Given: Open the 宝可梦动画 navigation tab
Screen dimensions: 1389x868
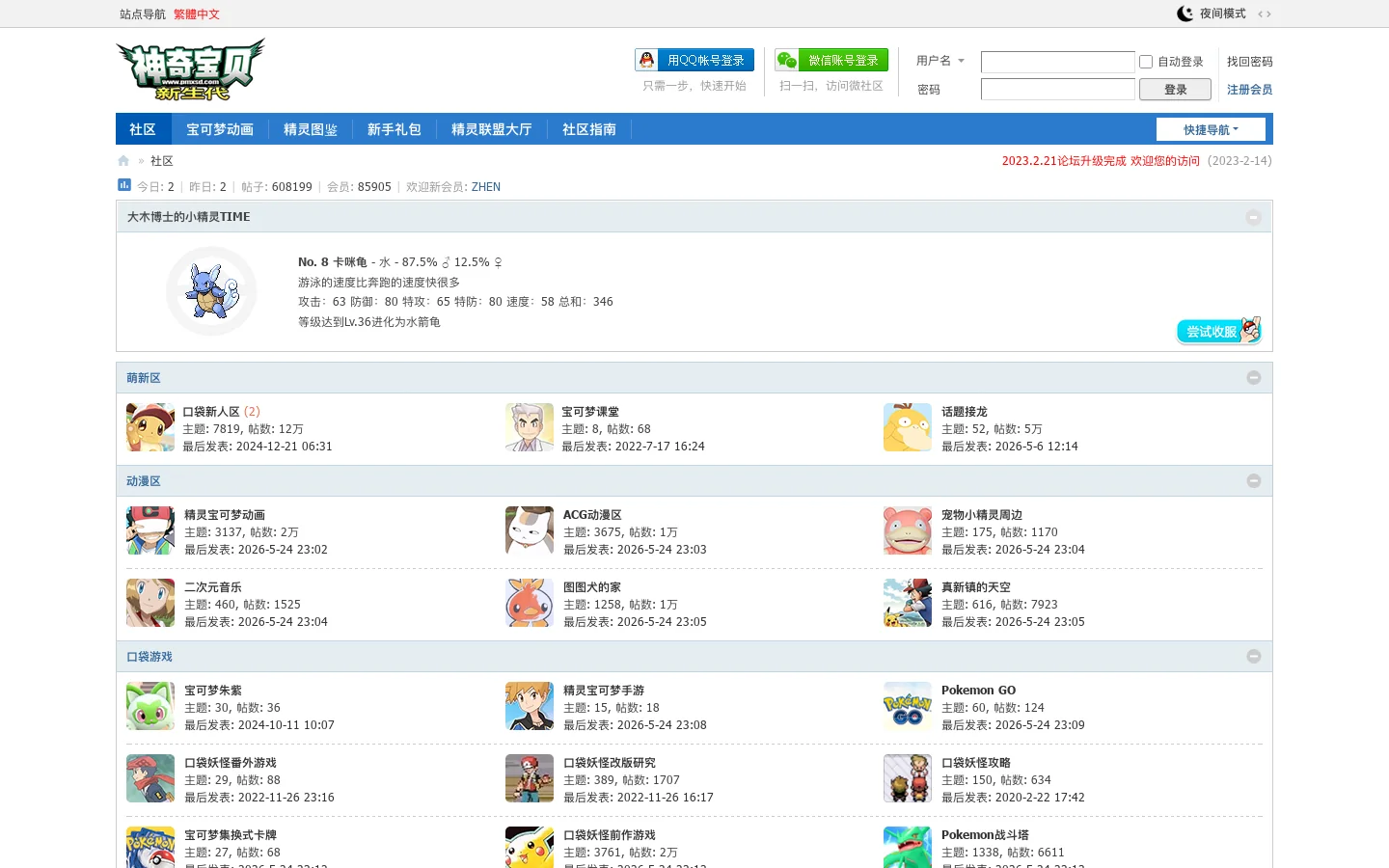Looking at the screenshot, I should tap(220, 129).
